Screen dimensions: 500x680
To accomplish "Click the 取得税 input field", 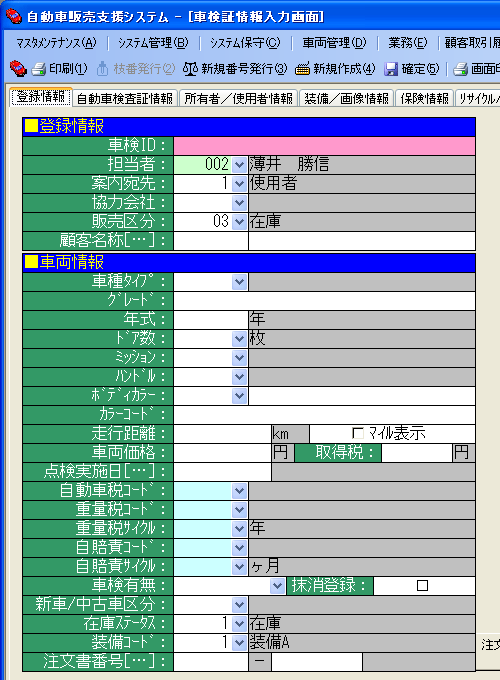I will pyautogui.click(x=417, y=453).
